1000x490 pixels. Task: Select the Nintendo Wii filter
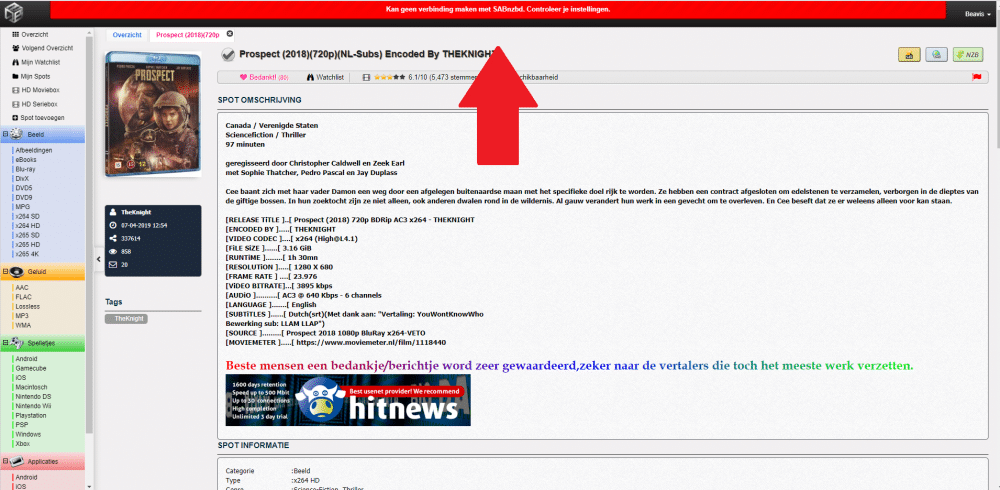[x=31, y=406]
